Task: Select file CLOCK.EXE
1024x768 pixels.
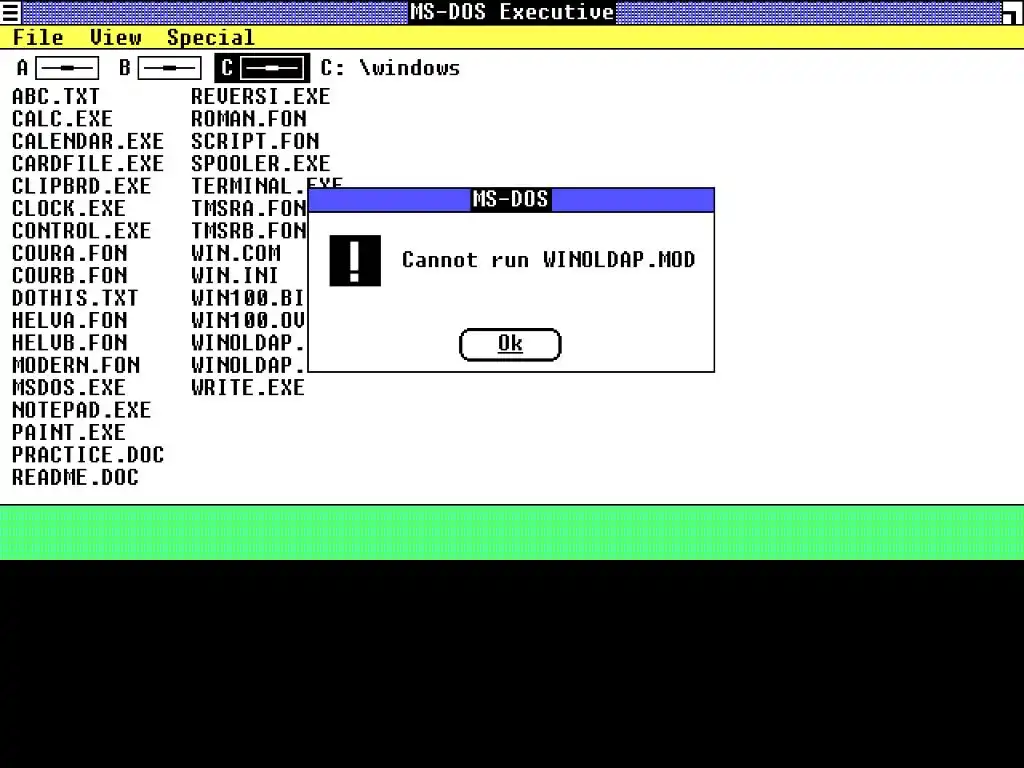Action: coord(69,208)
